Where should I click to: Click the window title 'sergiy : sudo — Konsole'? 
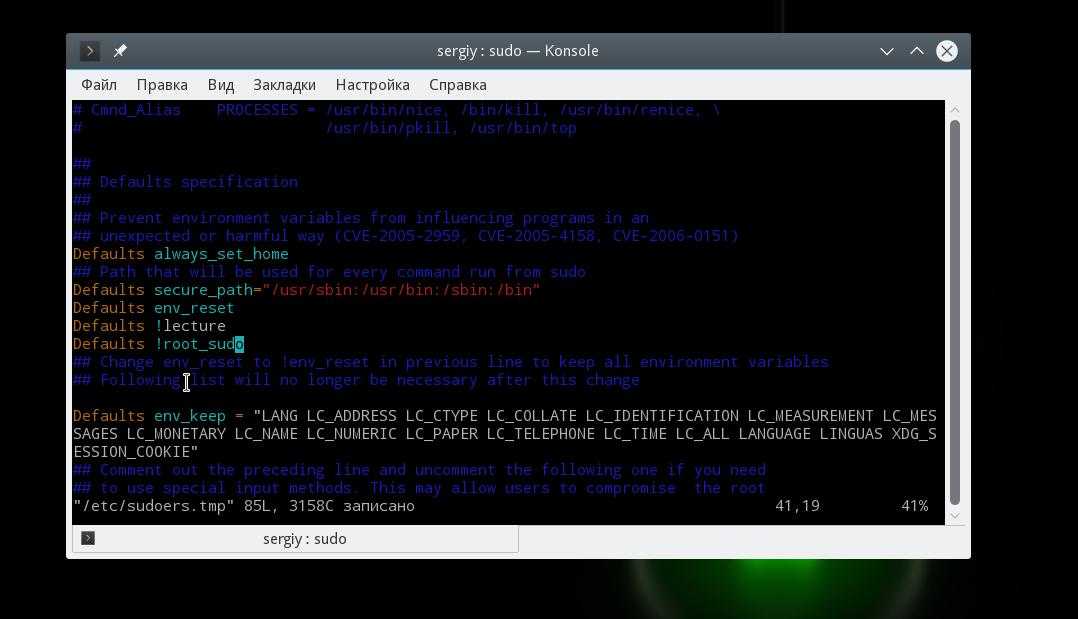click(x=518, y=51)
